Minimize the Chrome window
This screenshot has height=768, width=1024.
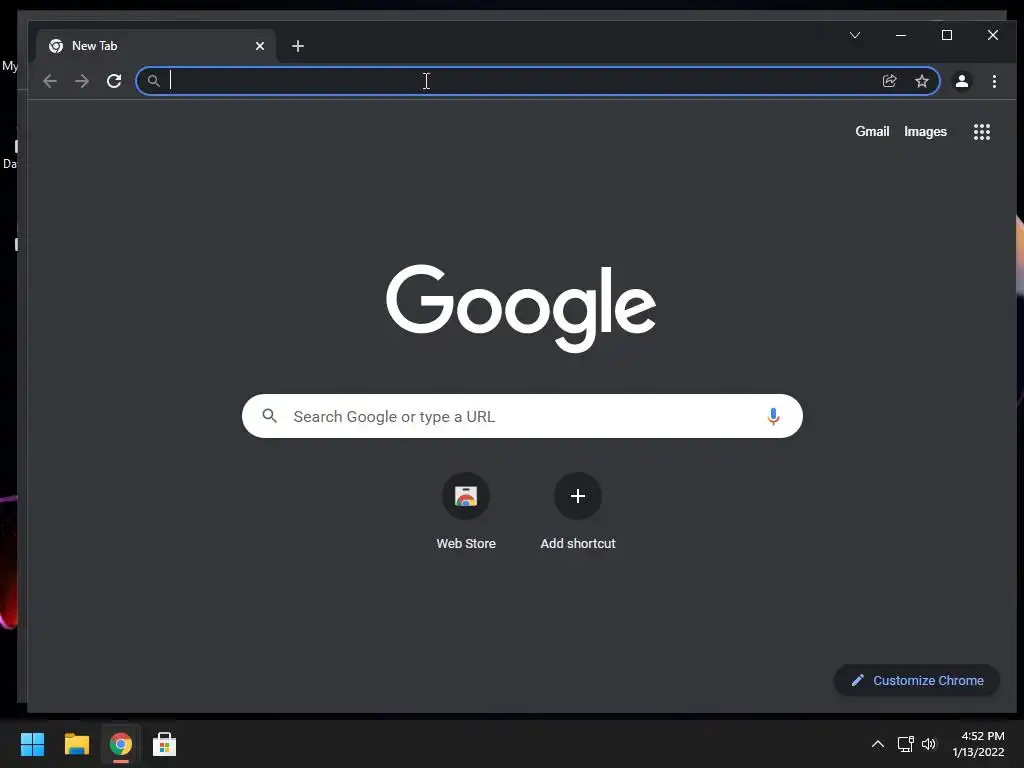901,35
